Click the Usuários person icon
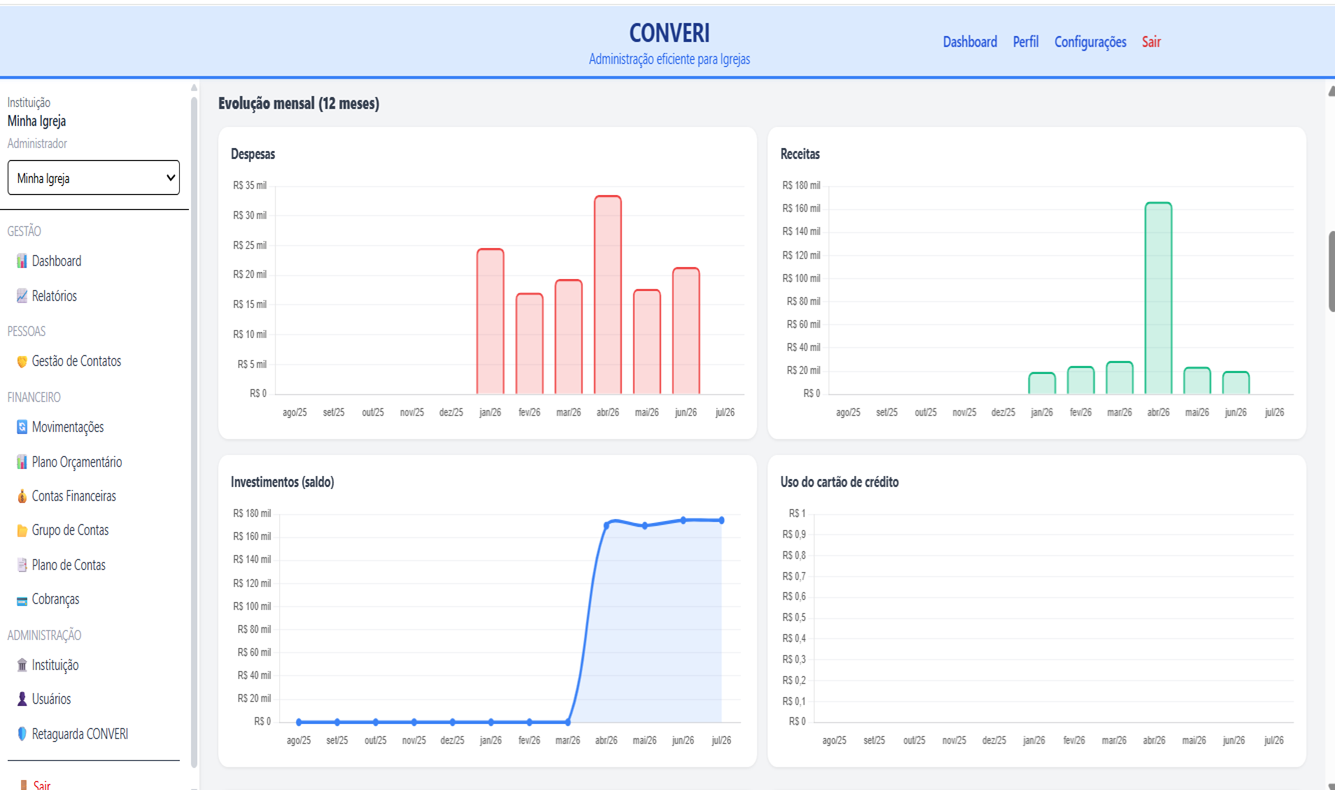Viewport: 1335px width, 790px height. (x=22, y=699)
